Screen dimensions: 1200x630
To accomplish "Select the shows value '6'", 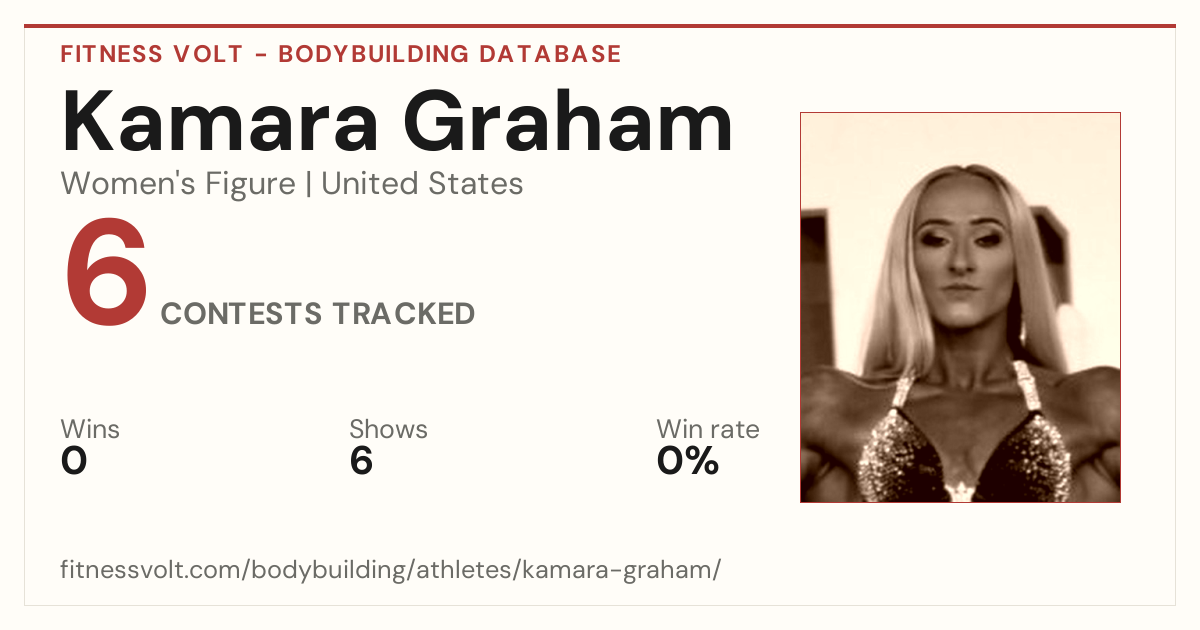I will coord(361,461).
